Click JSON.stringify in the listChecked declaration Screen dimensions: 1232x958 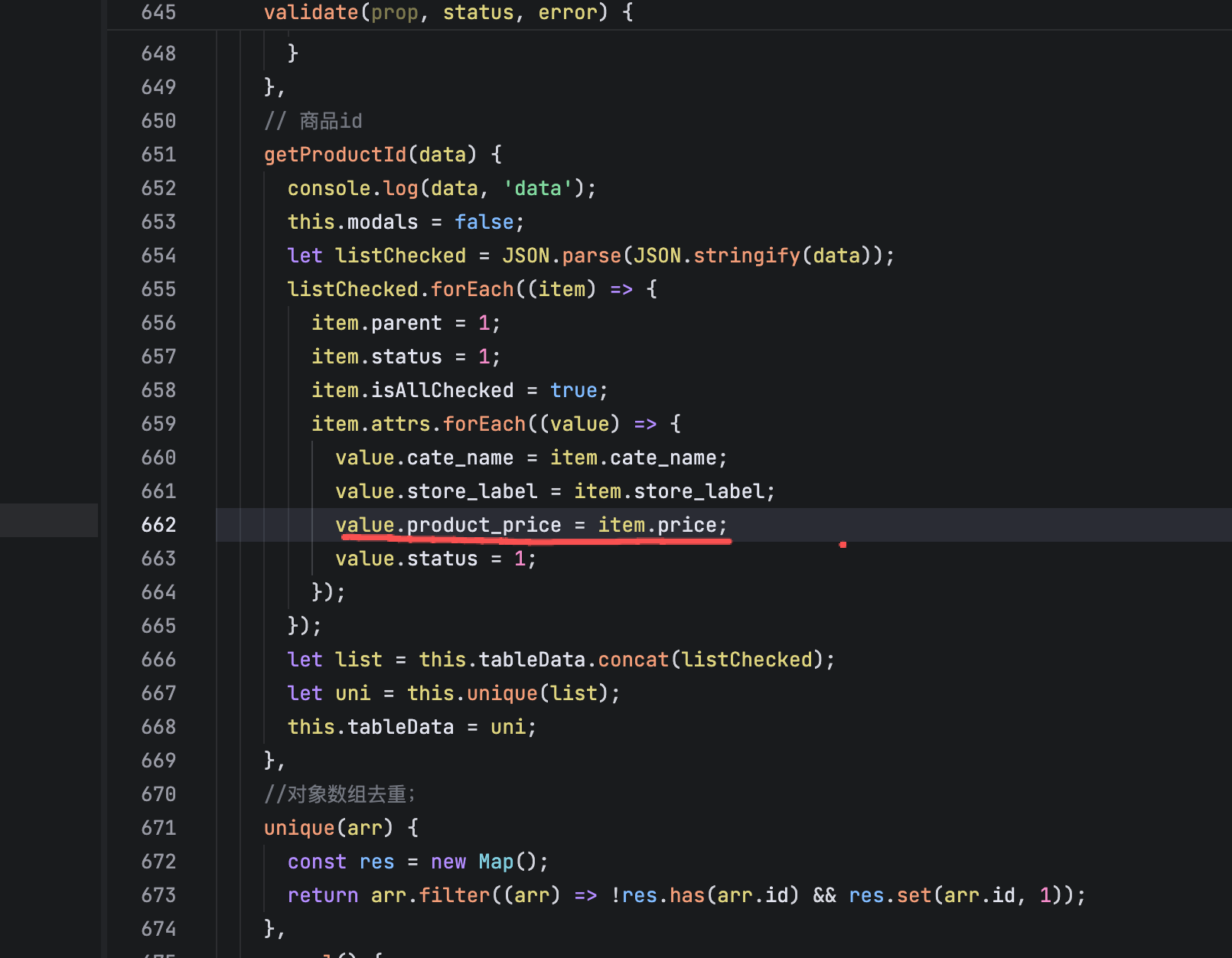(x=746, y=256)
